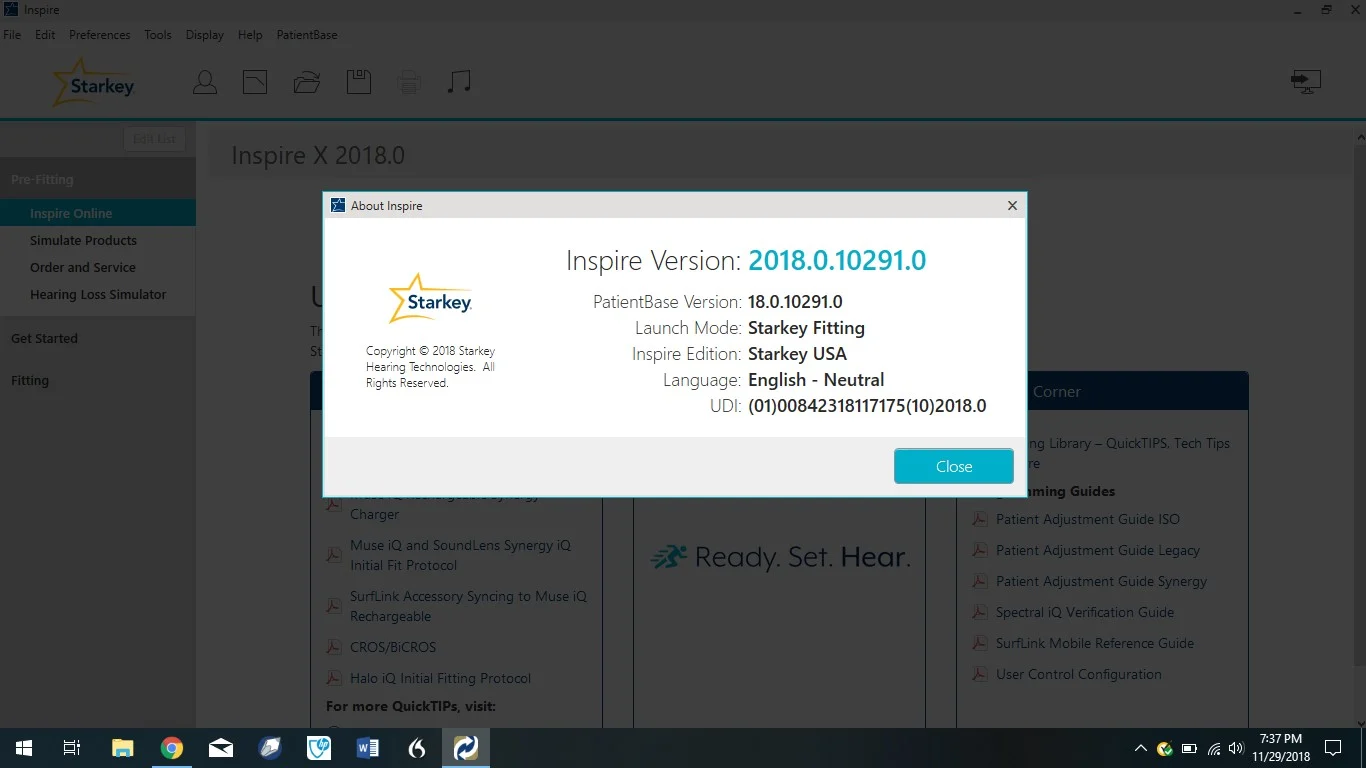This screenshot has height=768, width=1366.
Task: Click the Starkey logo in the header
Action: pyautogui.click(x=93, y=83)
